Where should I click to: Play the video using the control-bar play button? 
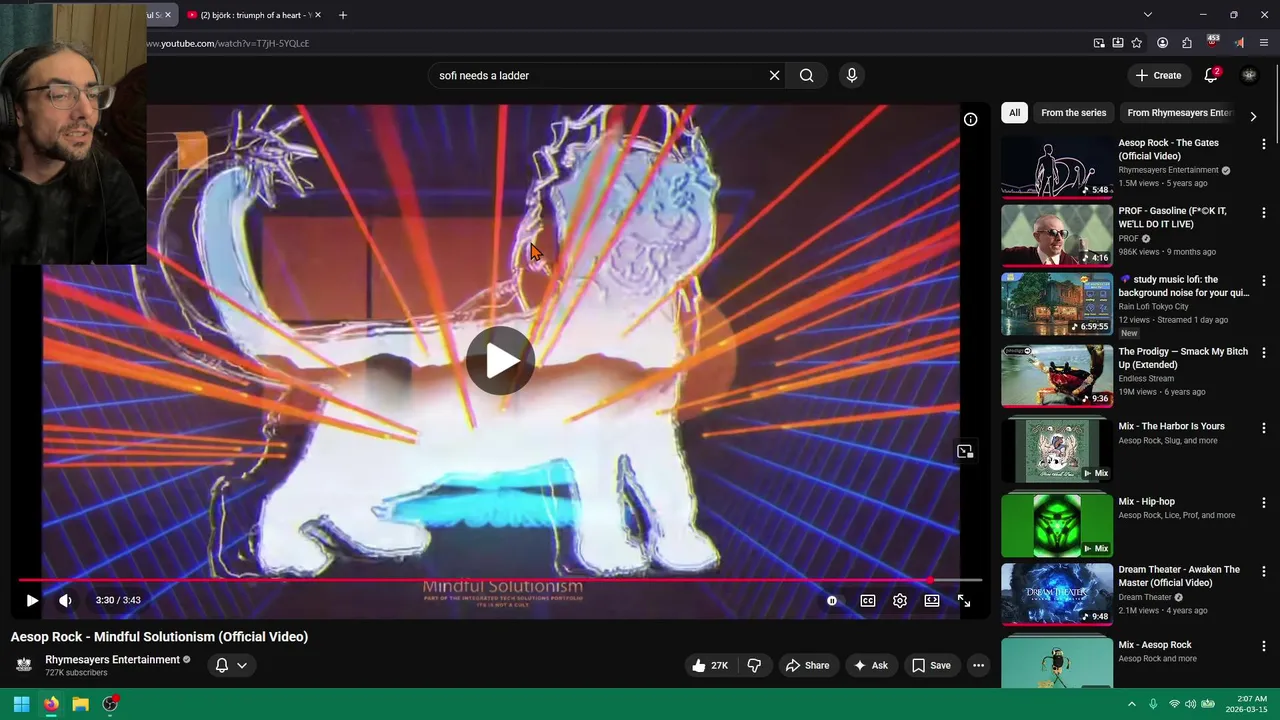point(32,600)
